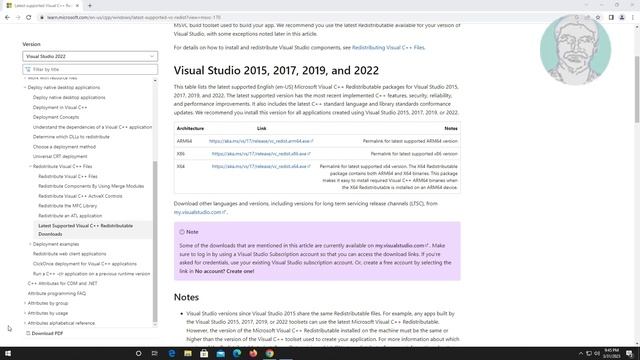
Task: Click the browser forward arrow
Action: 18,18
